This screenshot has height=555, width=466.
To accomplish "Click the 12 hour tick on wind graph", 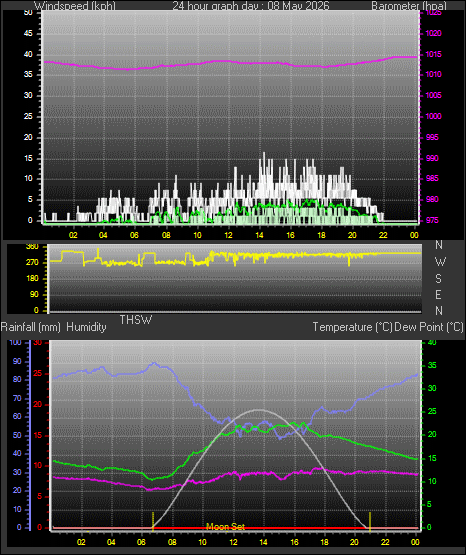I will click(x=228, y=235).
